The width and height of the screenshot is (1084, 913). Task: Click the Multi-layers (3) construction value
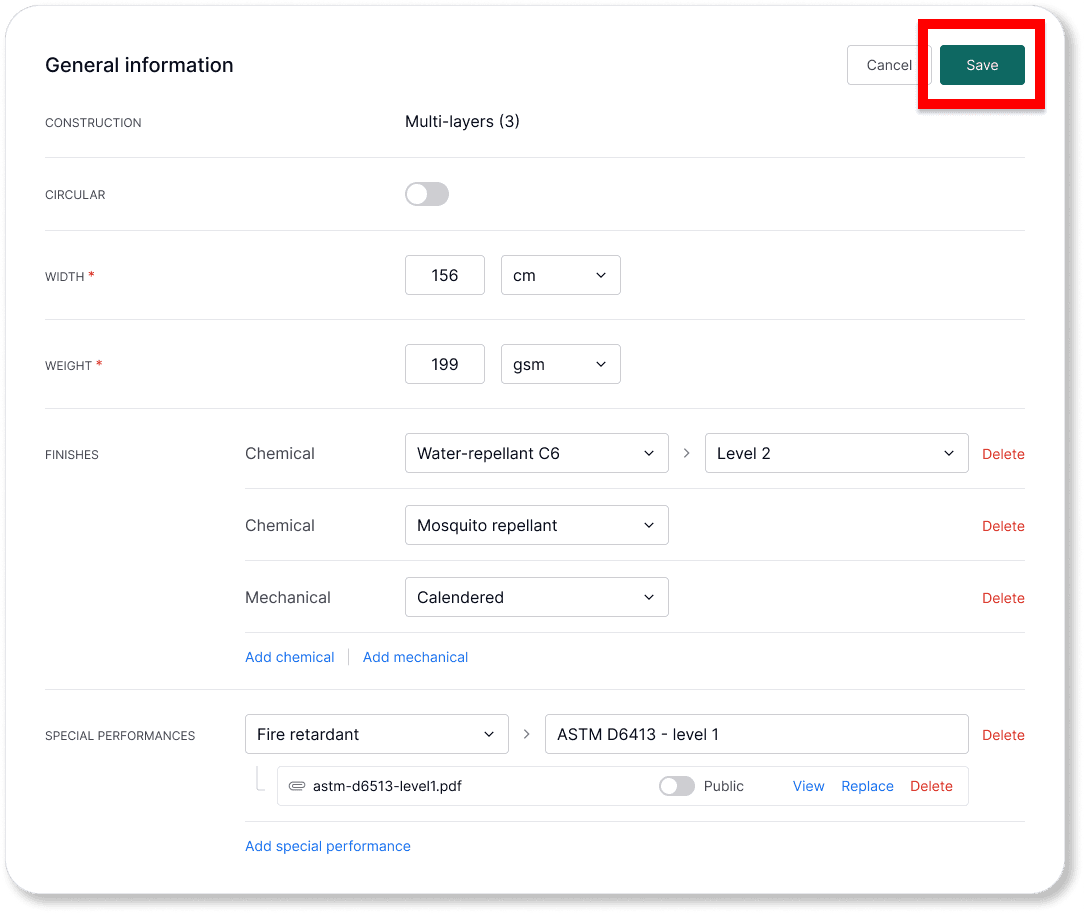tap(462, 122)
